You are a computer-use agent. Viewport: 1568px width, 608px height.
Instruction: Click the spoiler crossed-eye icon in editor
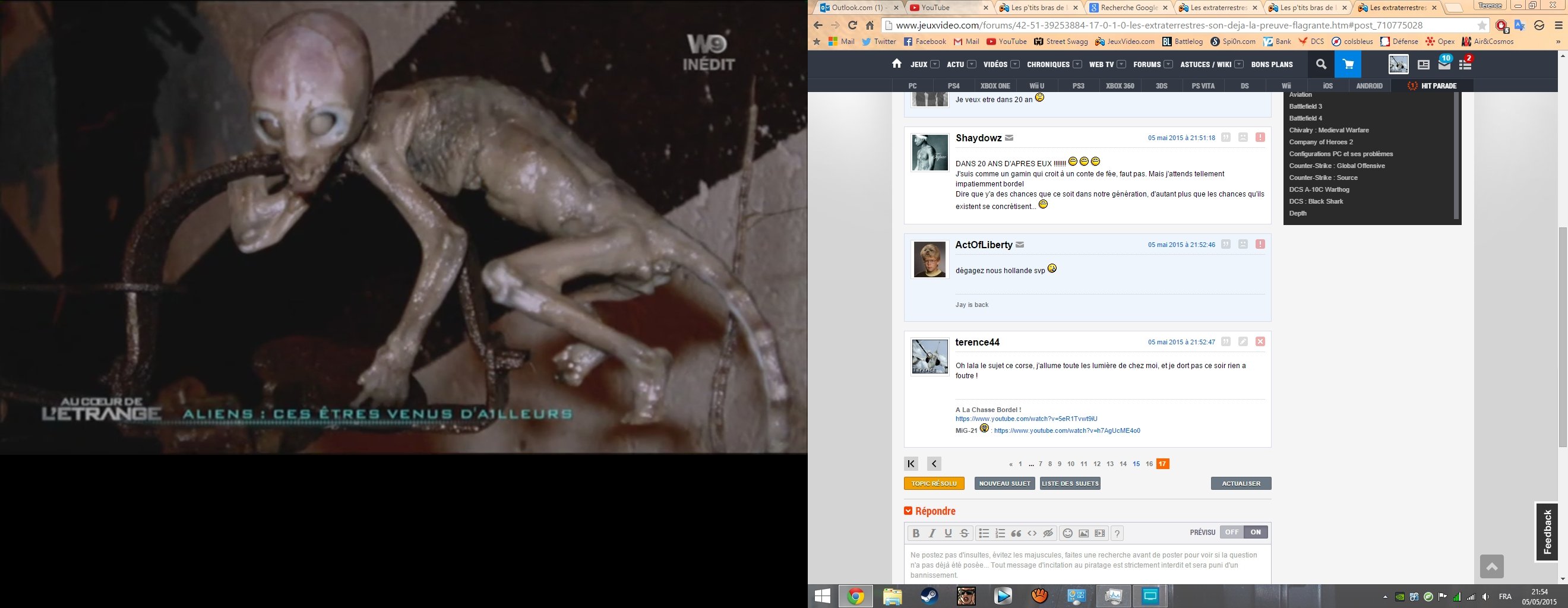pyautogui.click(x=1048, y=533)
